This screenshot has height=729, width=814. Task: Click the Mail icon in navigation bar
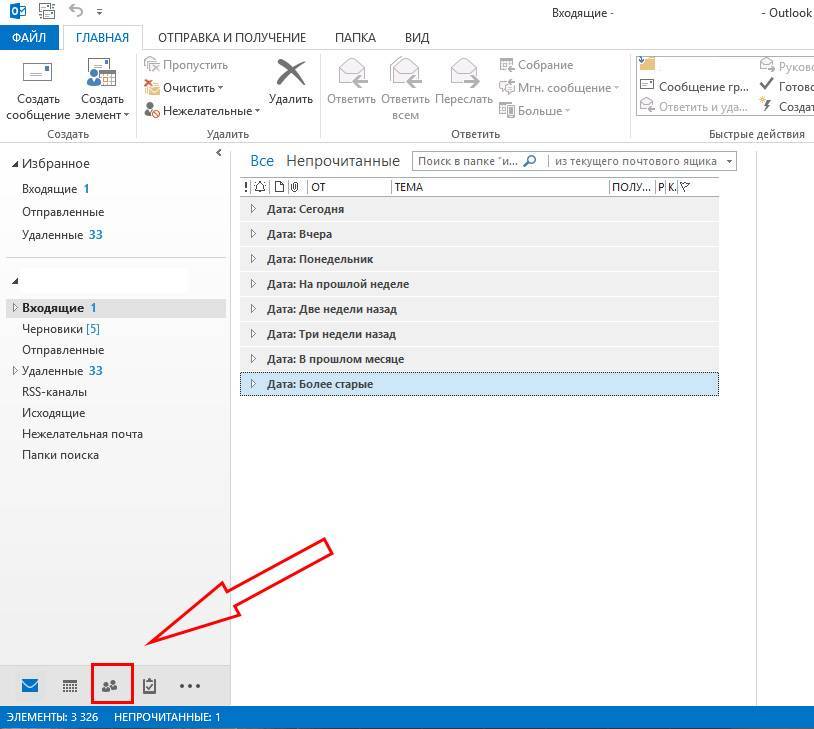[30, 686]
